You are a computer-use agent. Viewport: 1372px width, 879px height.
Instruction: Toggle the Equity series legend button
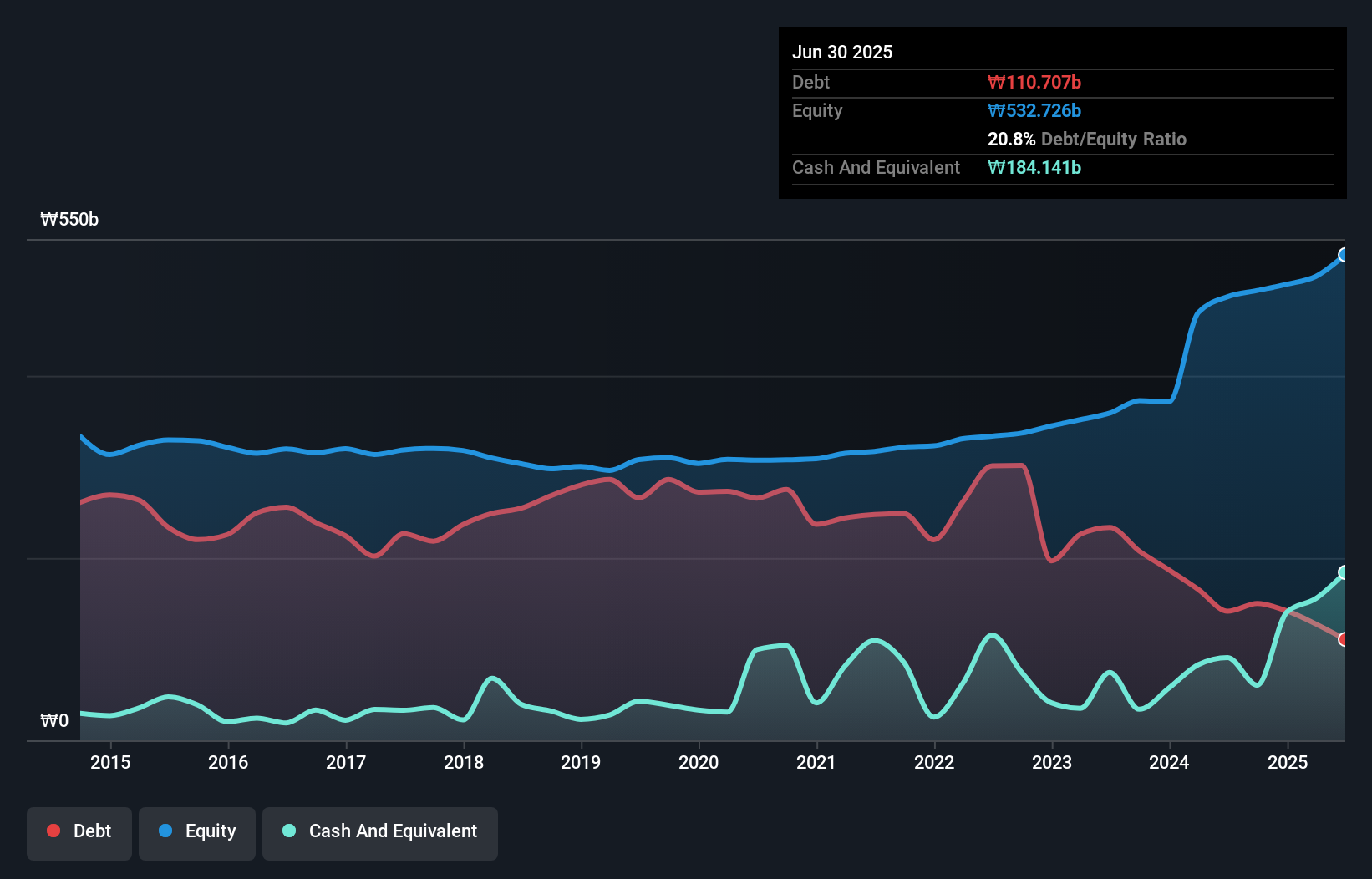[x=197, y=833]
